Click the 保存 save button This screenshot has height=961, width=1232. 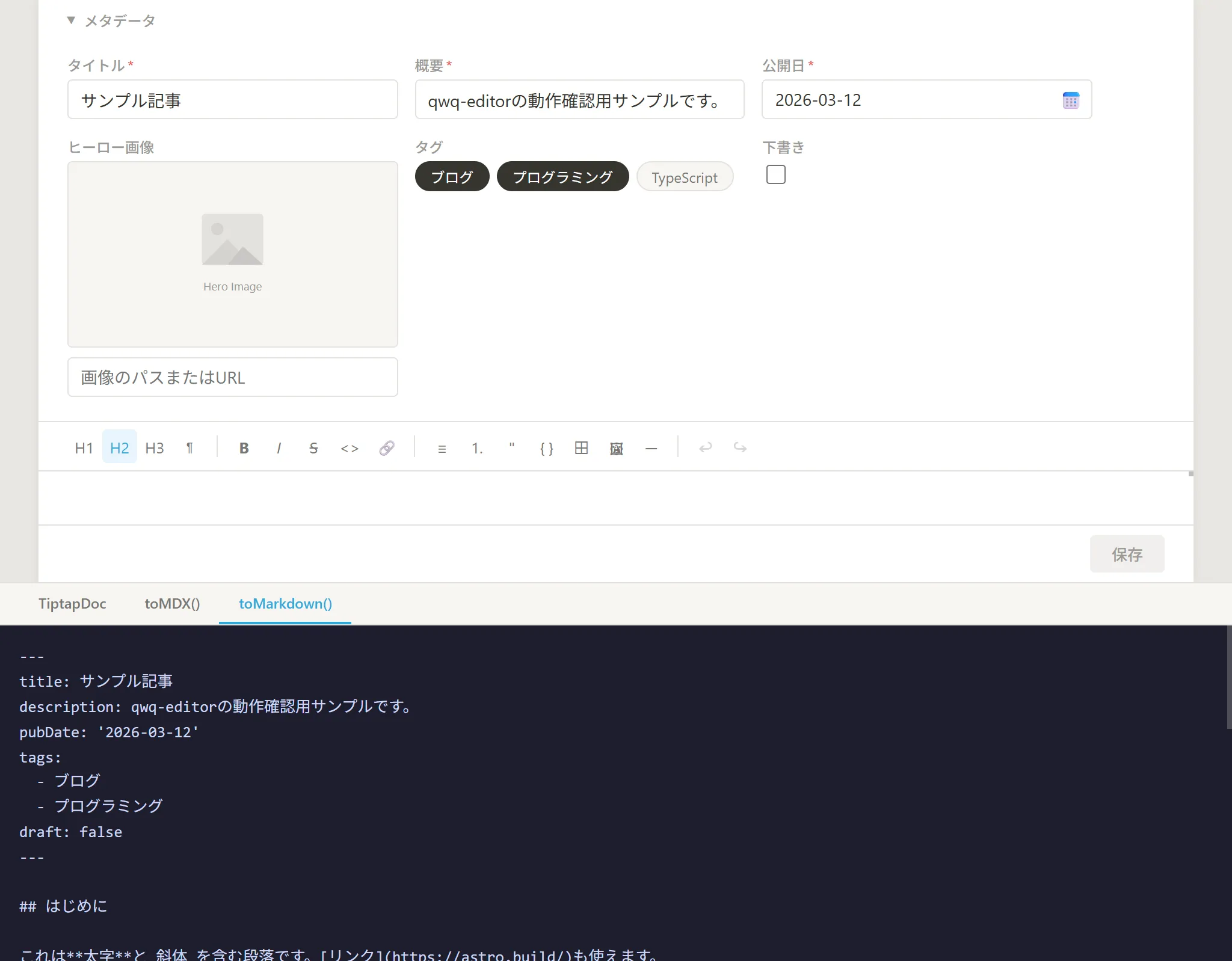(1126, 554)
